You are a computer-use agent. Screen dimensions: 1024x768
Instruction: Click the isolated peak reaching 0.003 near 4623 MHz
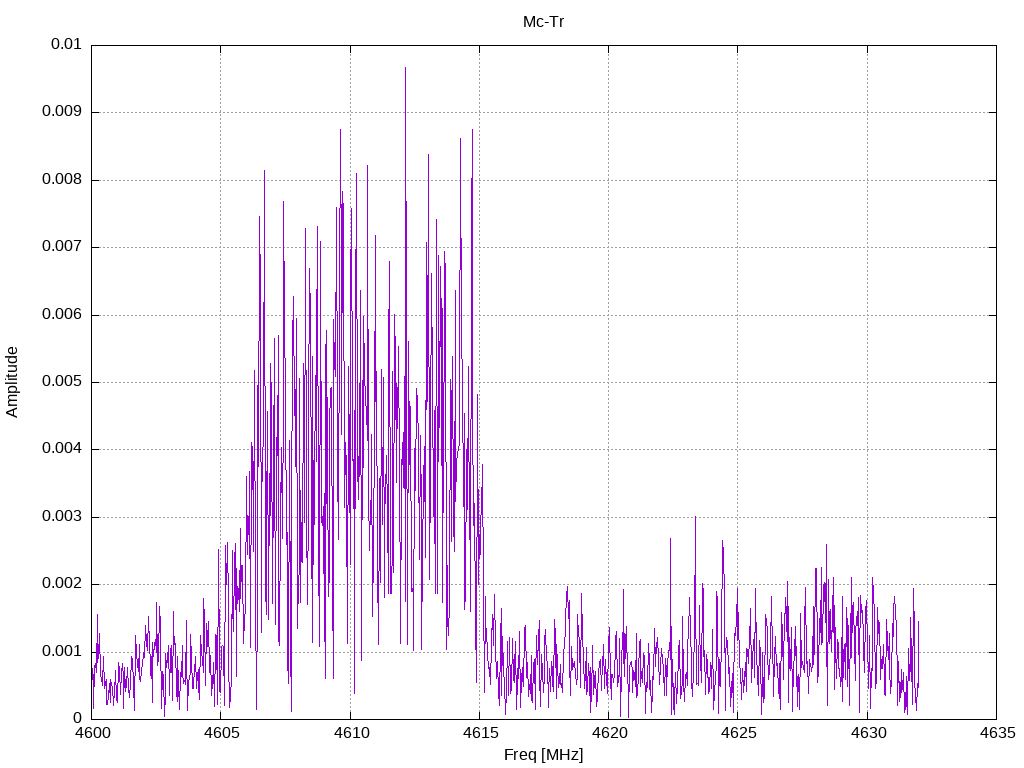695,517
